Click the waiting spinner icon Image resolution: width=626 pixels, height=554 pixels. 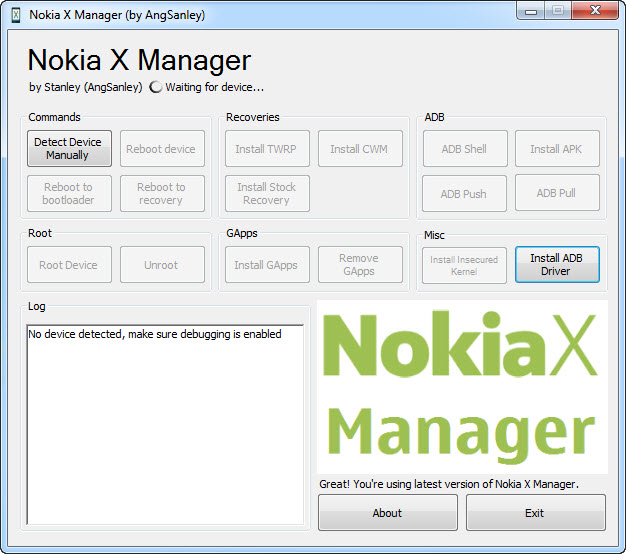point(156,87)
